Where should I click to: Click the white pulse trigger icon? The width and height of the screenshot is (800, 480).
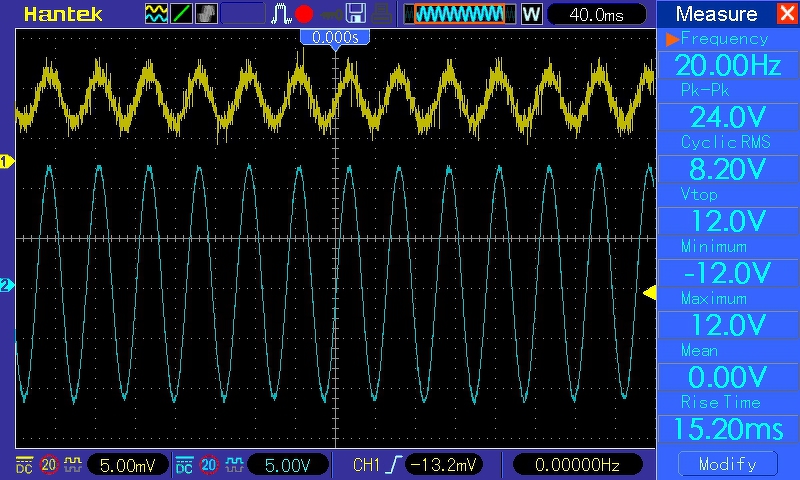(x=281, y=14)
